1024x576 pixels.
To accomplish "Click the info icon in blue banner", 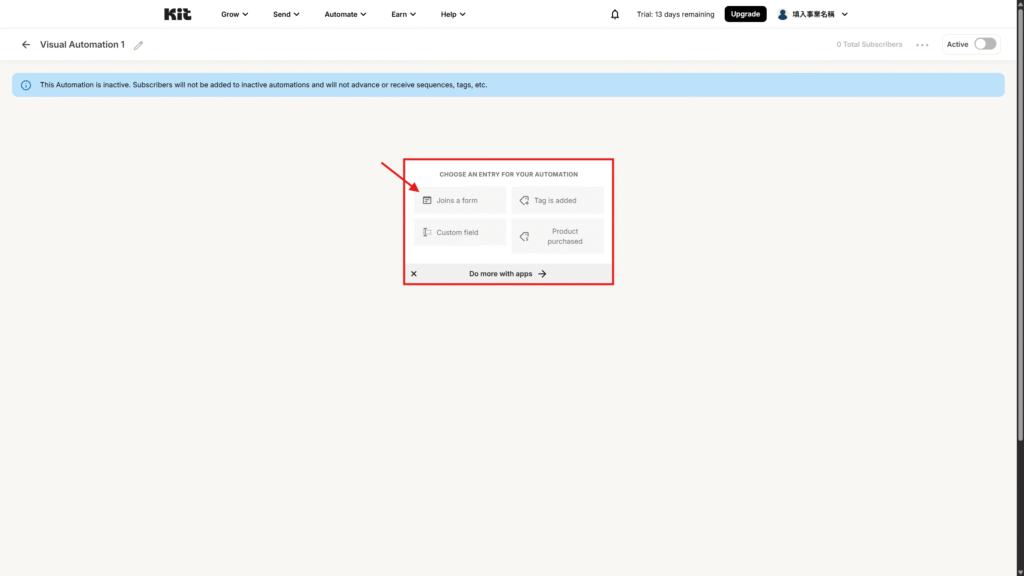I will [x=26, y=85].
